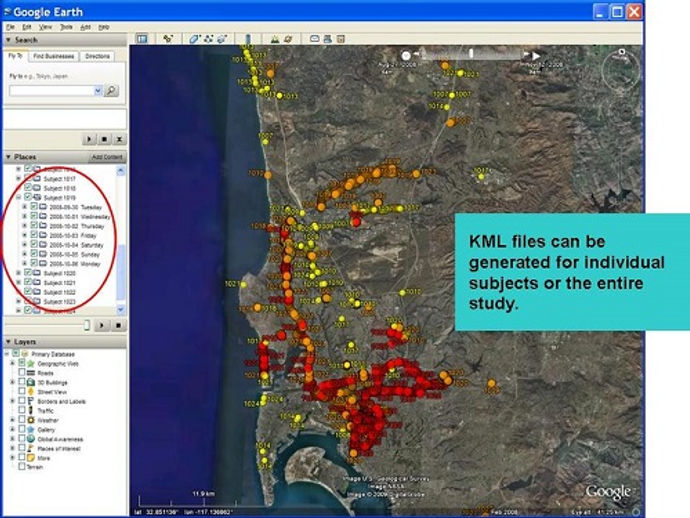This screenshot has width=690, height=518.
Task: Collapse the Subject 1019 tree node
Action: tap(18, 197)
